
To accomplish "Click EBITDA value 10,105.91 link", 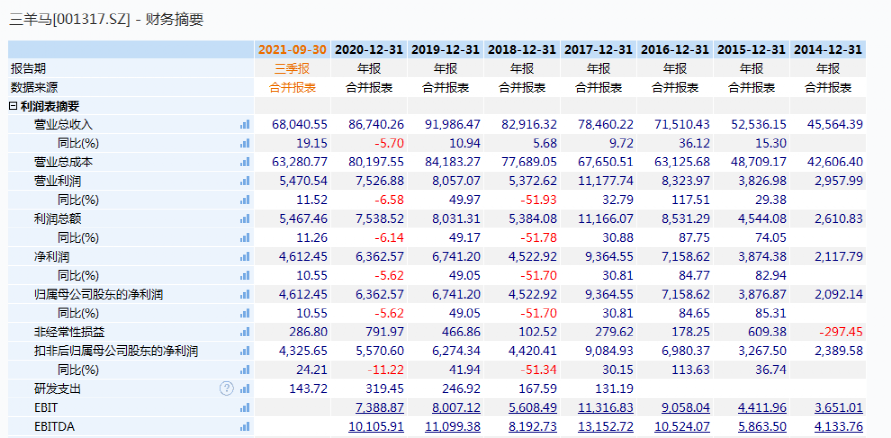I will (376, 427).
